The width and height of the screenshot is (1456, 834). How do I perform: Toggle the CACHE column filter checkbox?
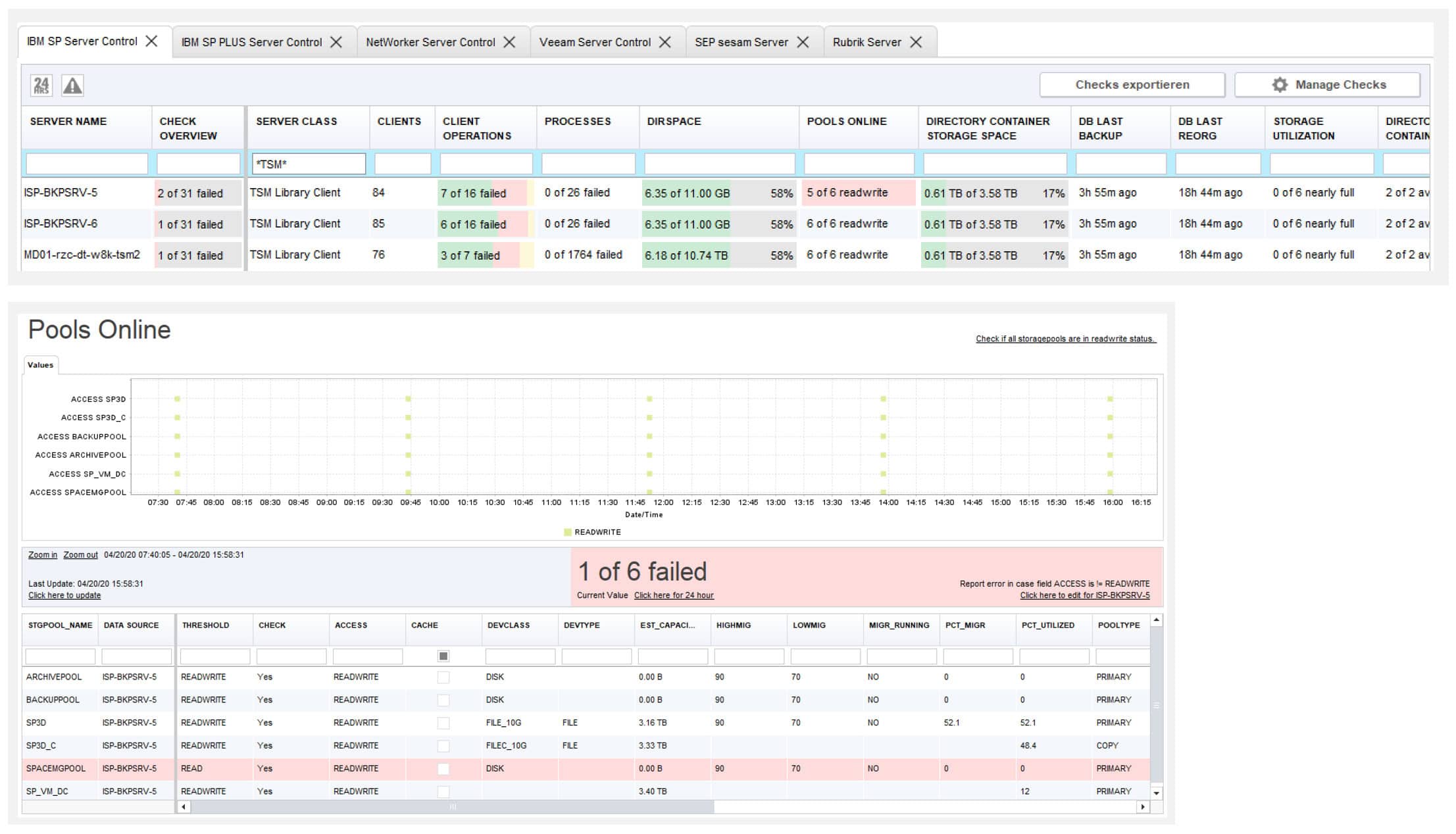(443, 656)
